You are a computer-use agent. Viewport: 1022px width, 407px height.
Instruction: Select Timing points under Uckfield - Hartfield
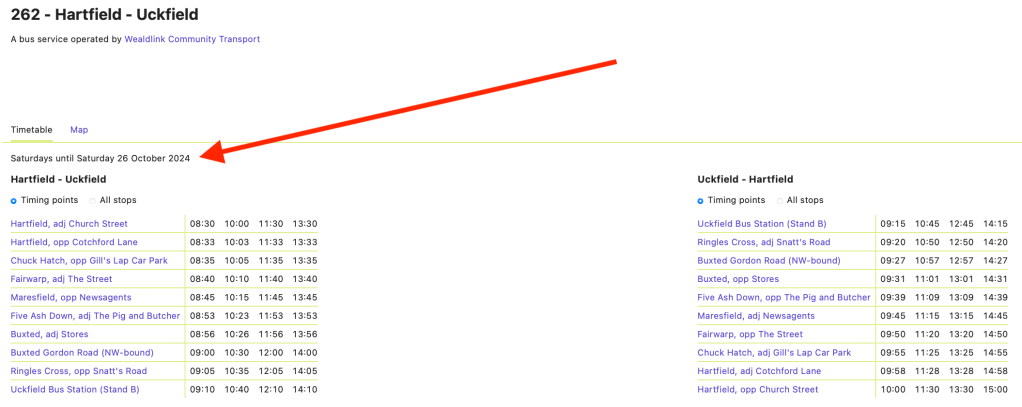[x=701, y=201]
